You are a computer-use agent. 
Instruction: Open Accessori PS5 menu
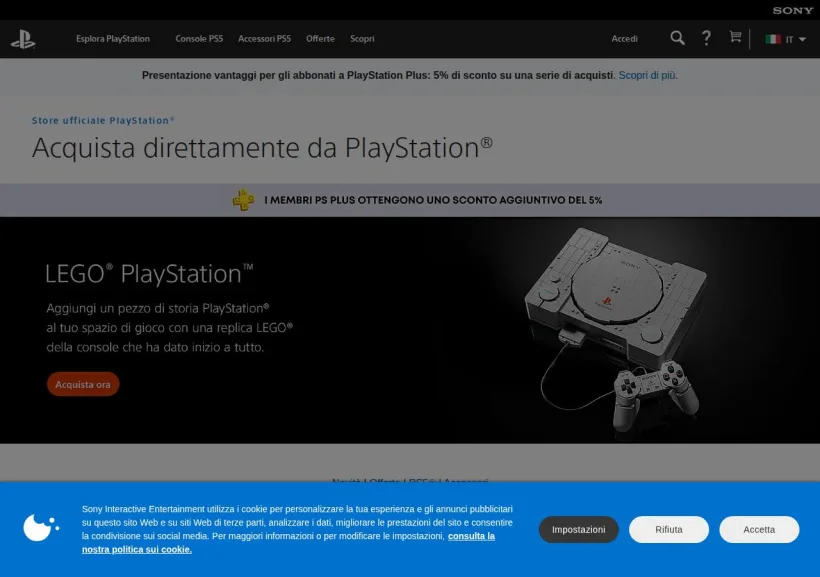pyautogui.click(x=264, y=39)
